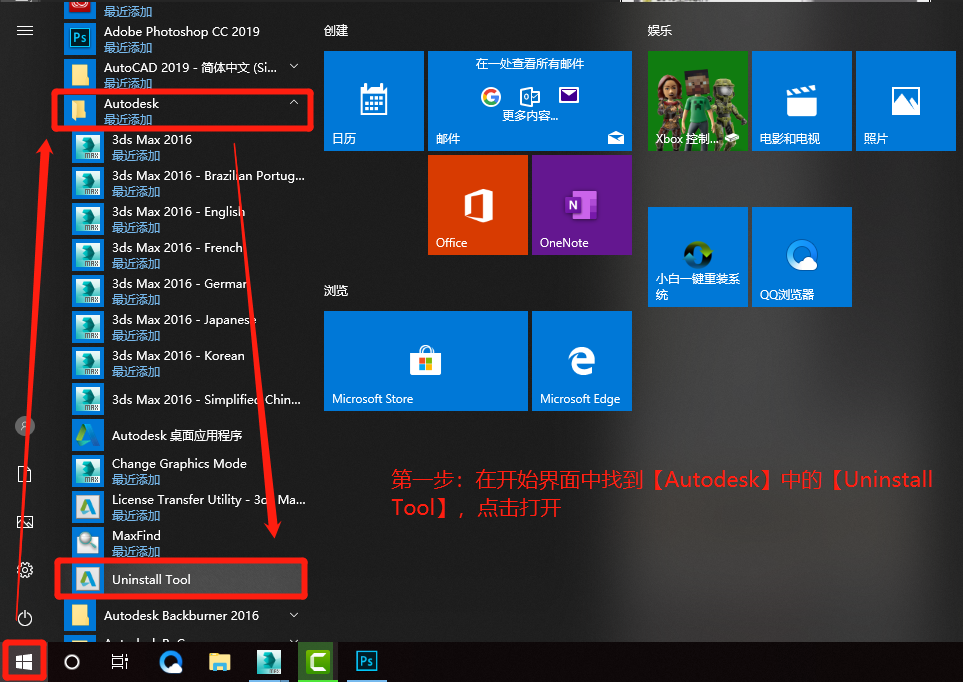Open Cortana search circle on the taskbar

[x=72, y=662]
